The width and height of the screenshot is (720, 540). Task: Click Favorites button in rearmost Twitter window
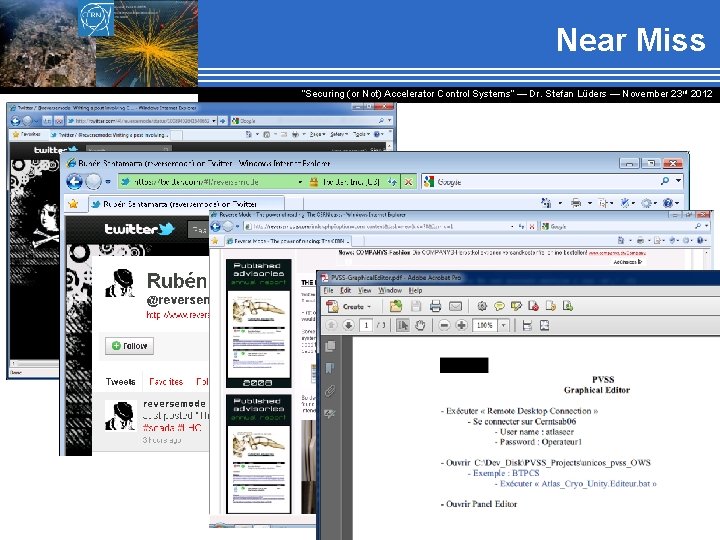27,134
